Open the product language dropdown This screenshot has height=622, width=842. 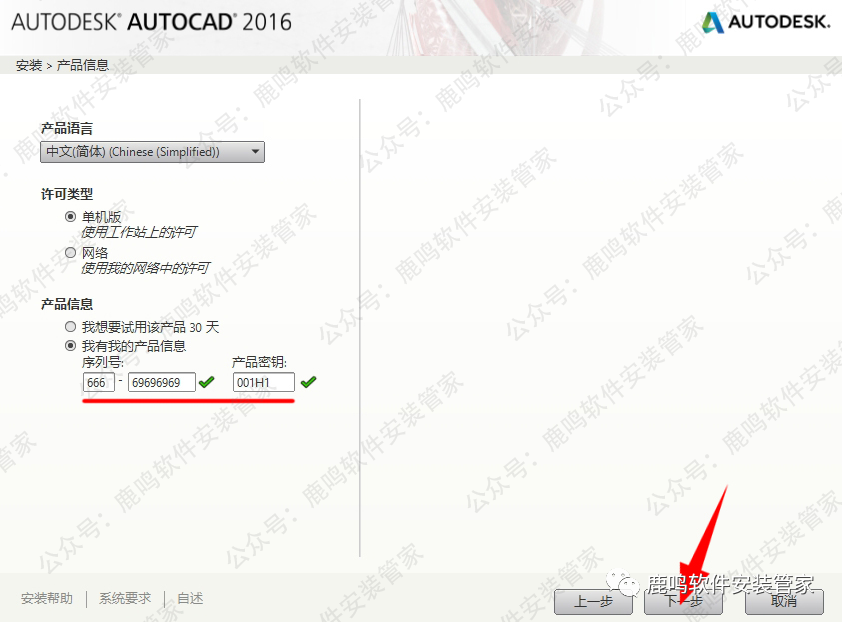(153, 152)
